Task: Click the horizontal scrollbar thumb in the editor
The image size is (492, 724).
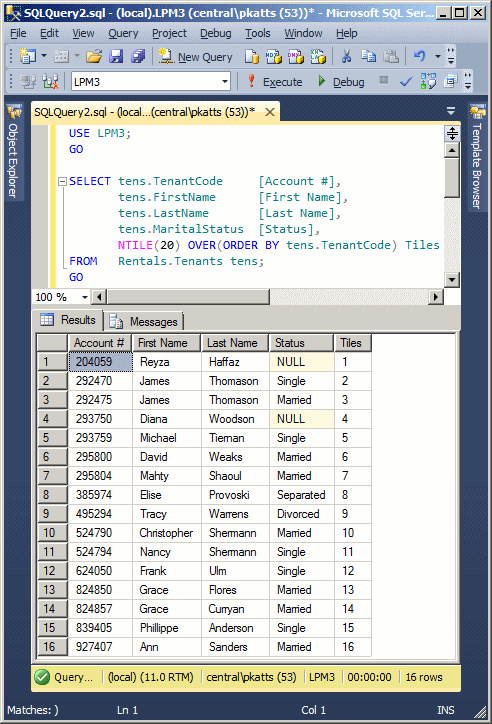Action: click(188, 297)
